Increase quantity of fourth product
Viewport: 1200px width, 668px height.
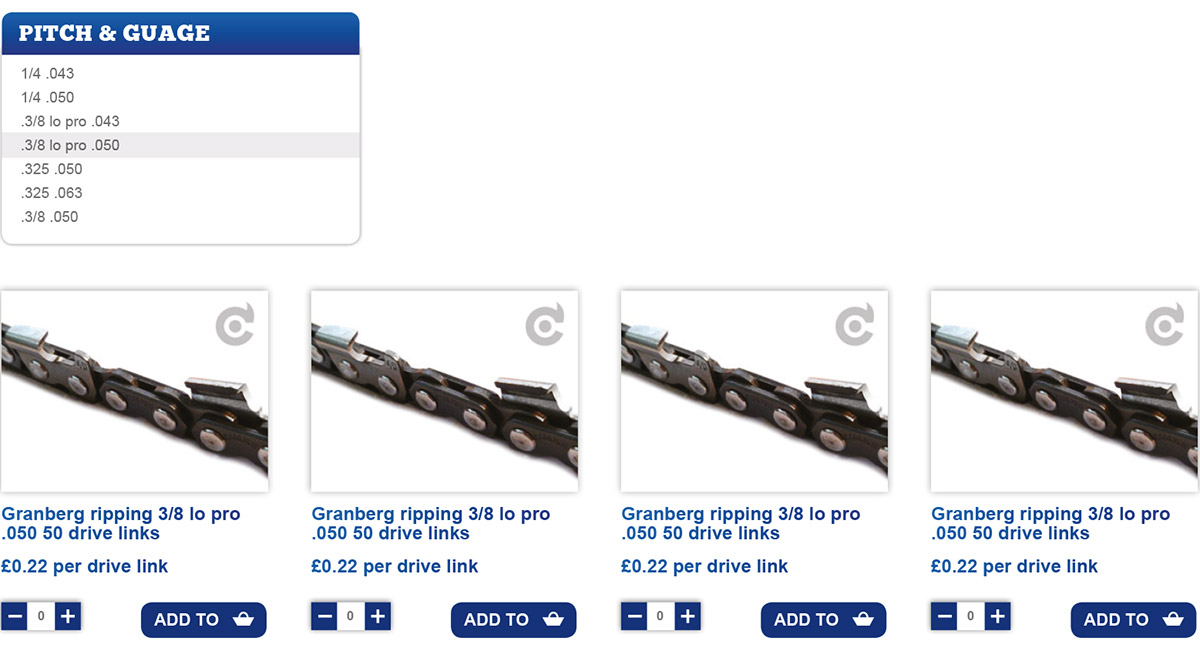click(997, 616)
